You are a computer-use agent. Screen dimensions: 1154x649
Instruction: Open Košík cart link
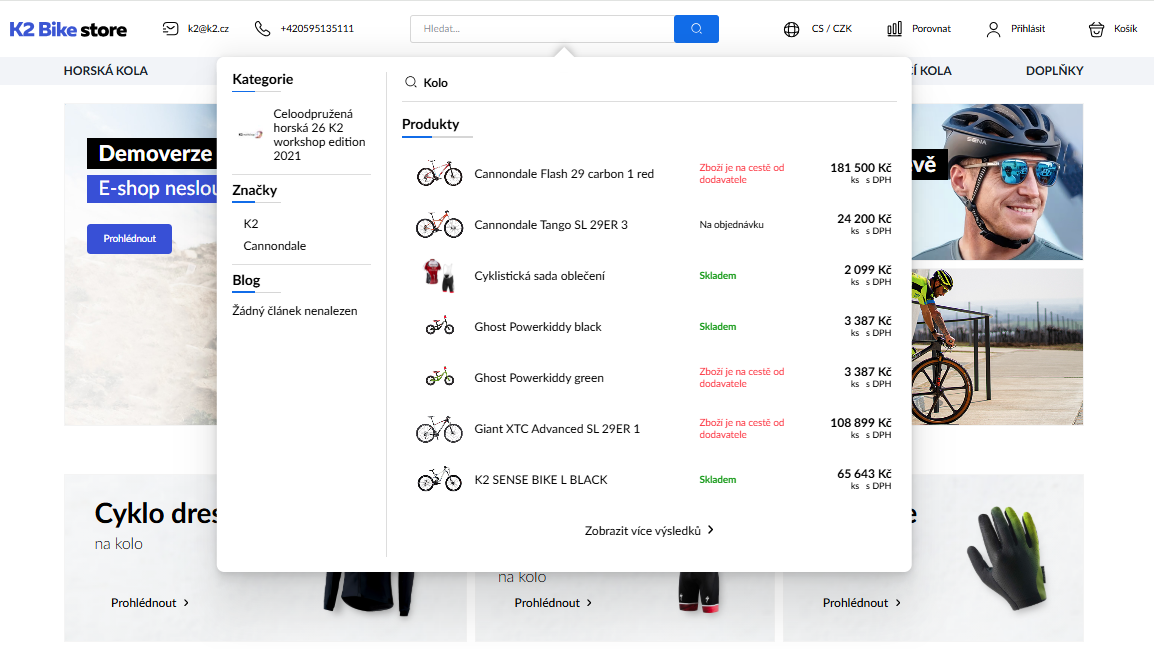[1125, 29]
